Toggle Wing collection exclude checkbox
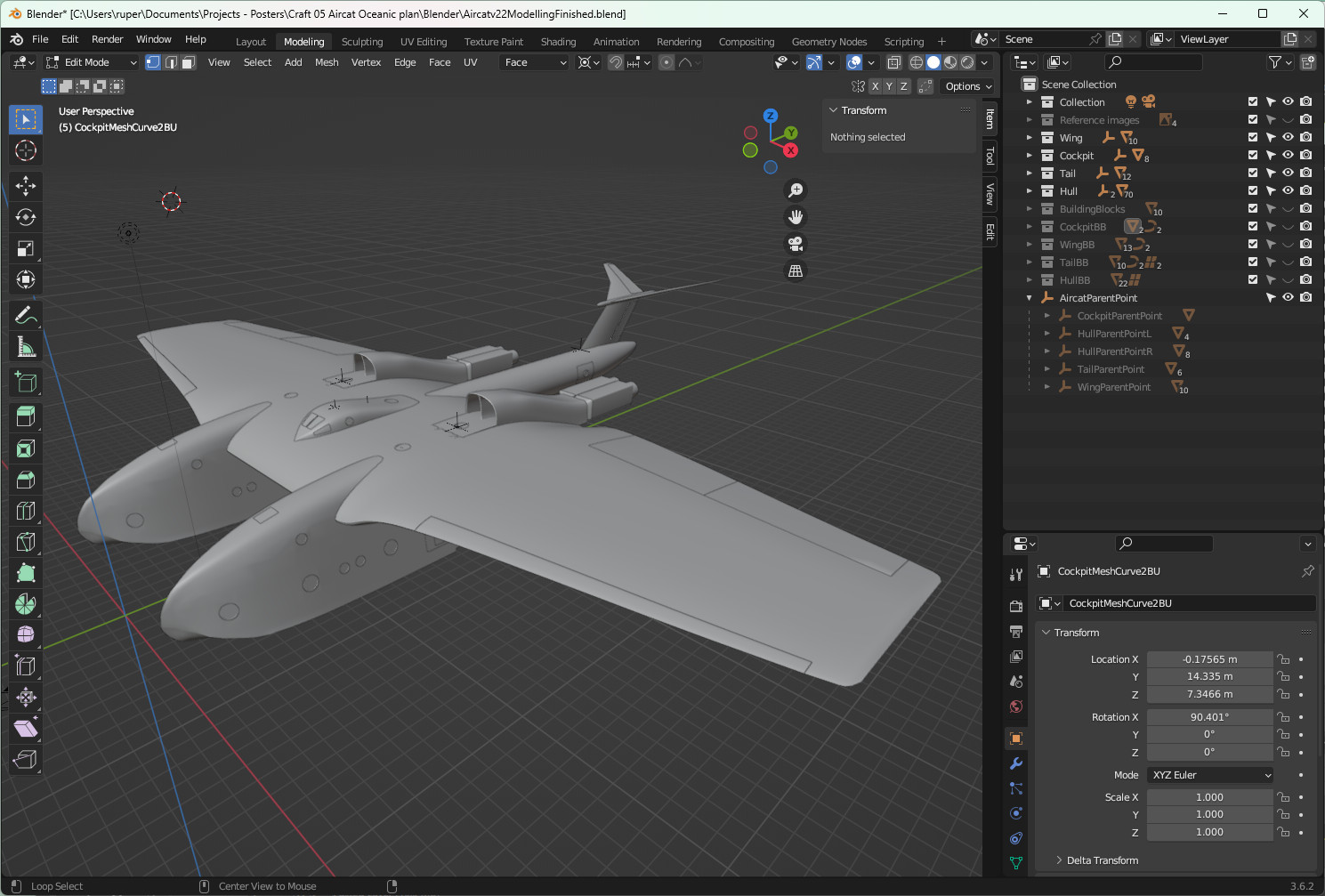This screenshot has height=896, width=1325. pyautogui.click(x=1253, y=137)
